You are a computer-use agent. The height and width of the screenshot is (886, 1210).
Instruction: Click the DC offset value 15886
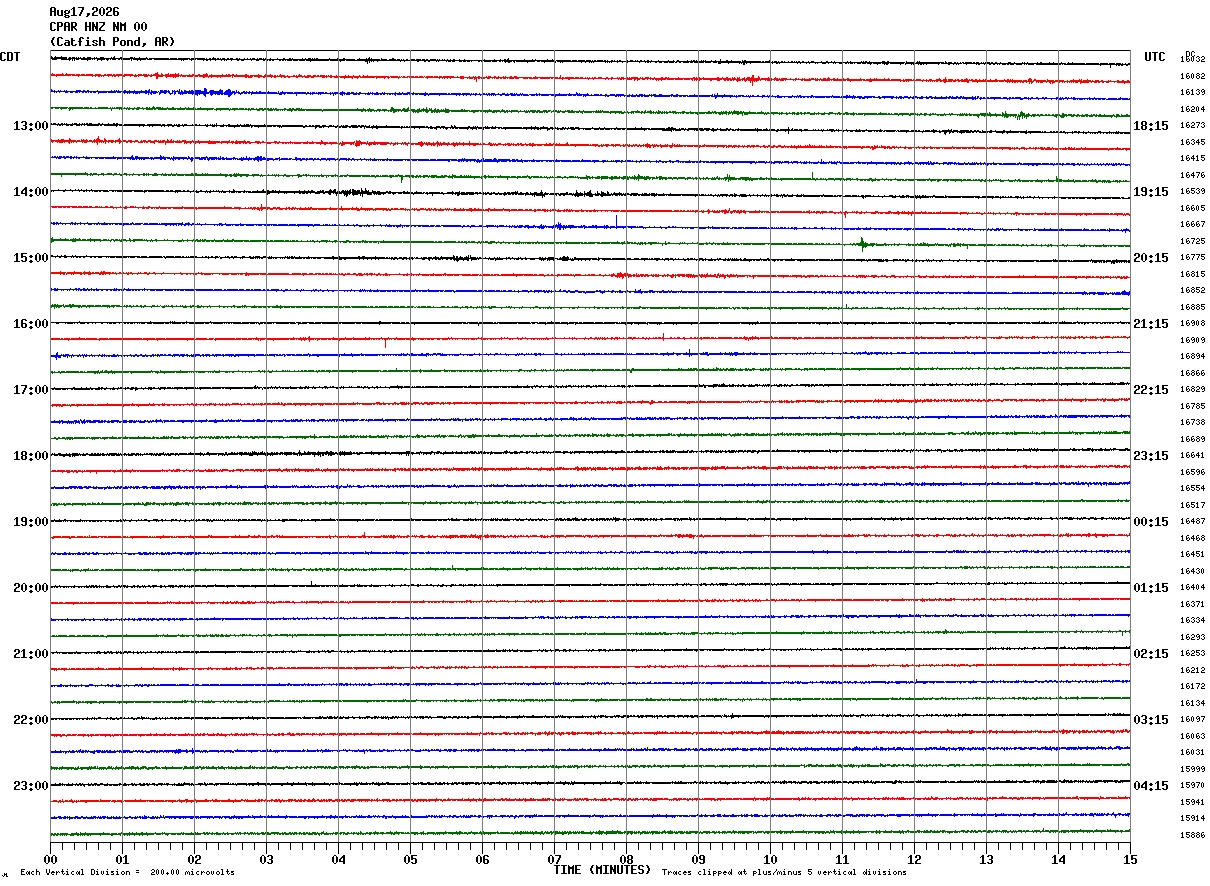point(1192,835)
